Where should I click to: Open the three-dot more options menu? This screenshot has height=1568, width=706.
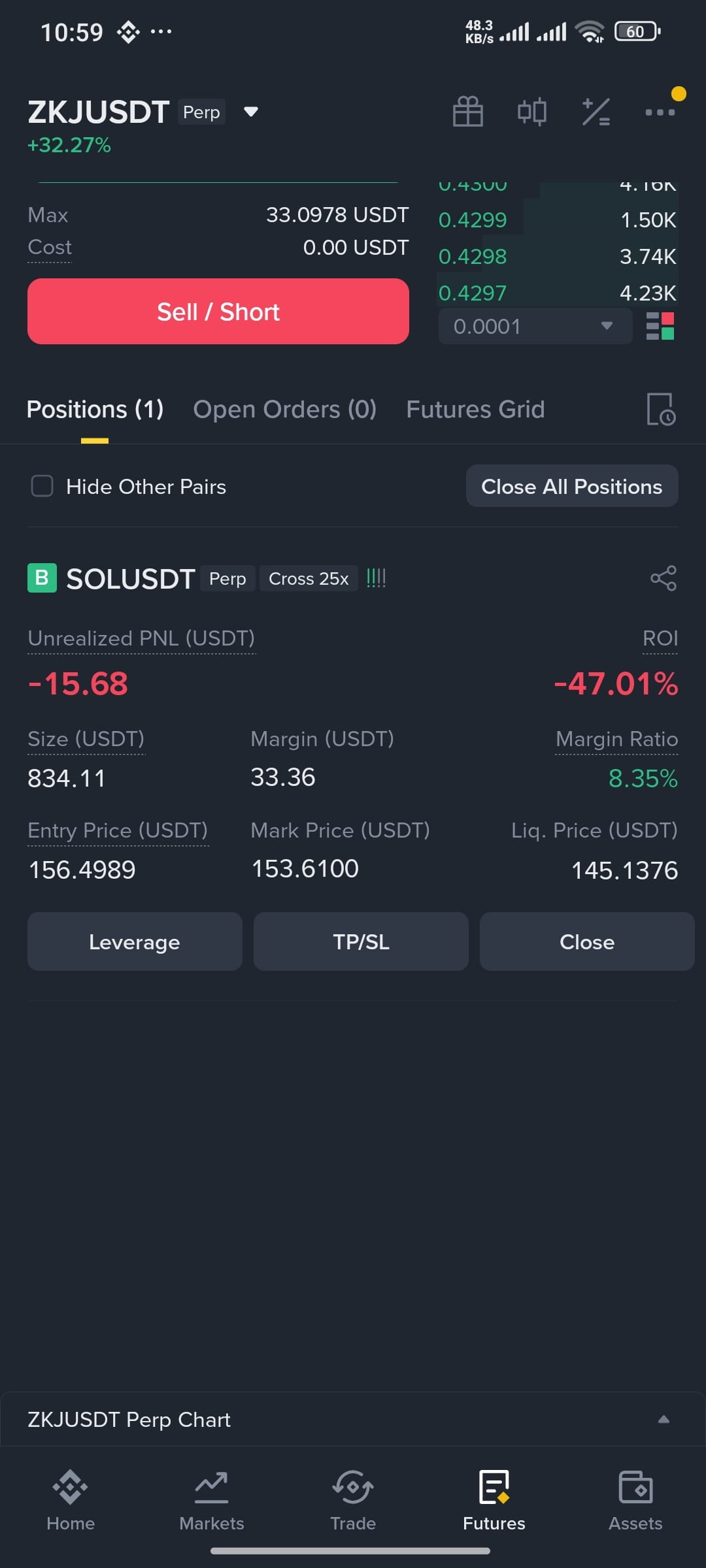660,112
